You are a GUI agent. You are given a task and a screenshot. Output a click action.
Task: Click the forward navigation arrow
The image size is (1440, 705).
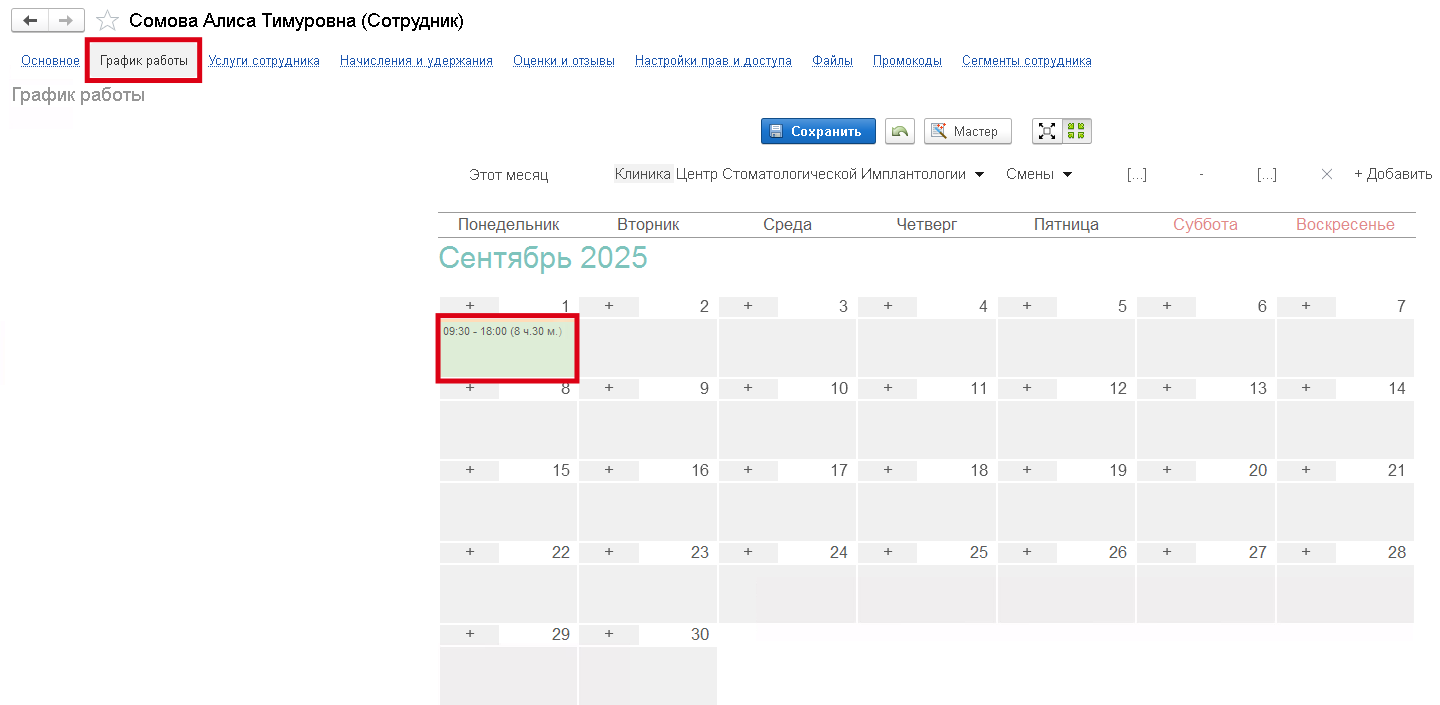(x=66, y=21)
